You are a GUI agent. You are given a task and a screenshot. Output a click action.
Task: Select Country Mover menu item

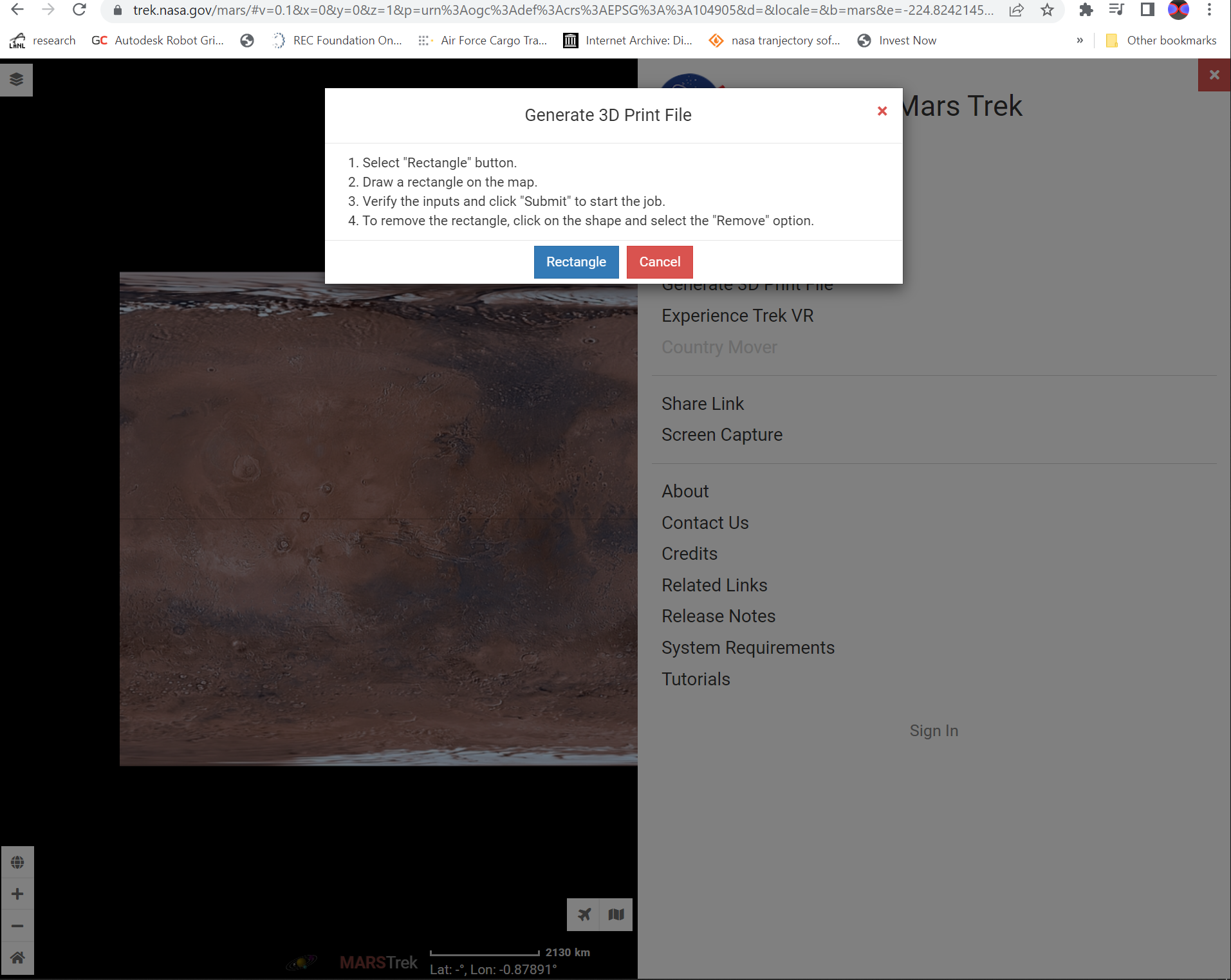(719, 347)
